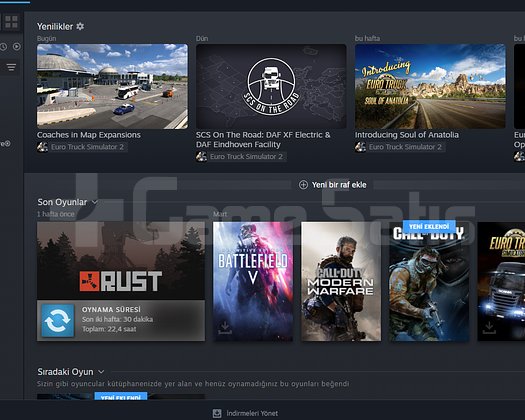525x420 pixels.
Task: Click Euro Truck Simulator 2 under SCS On The Road
Action: 246,156
